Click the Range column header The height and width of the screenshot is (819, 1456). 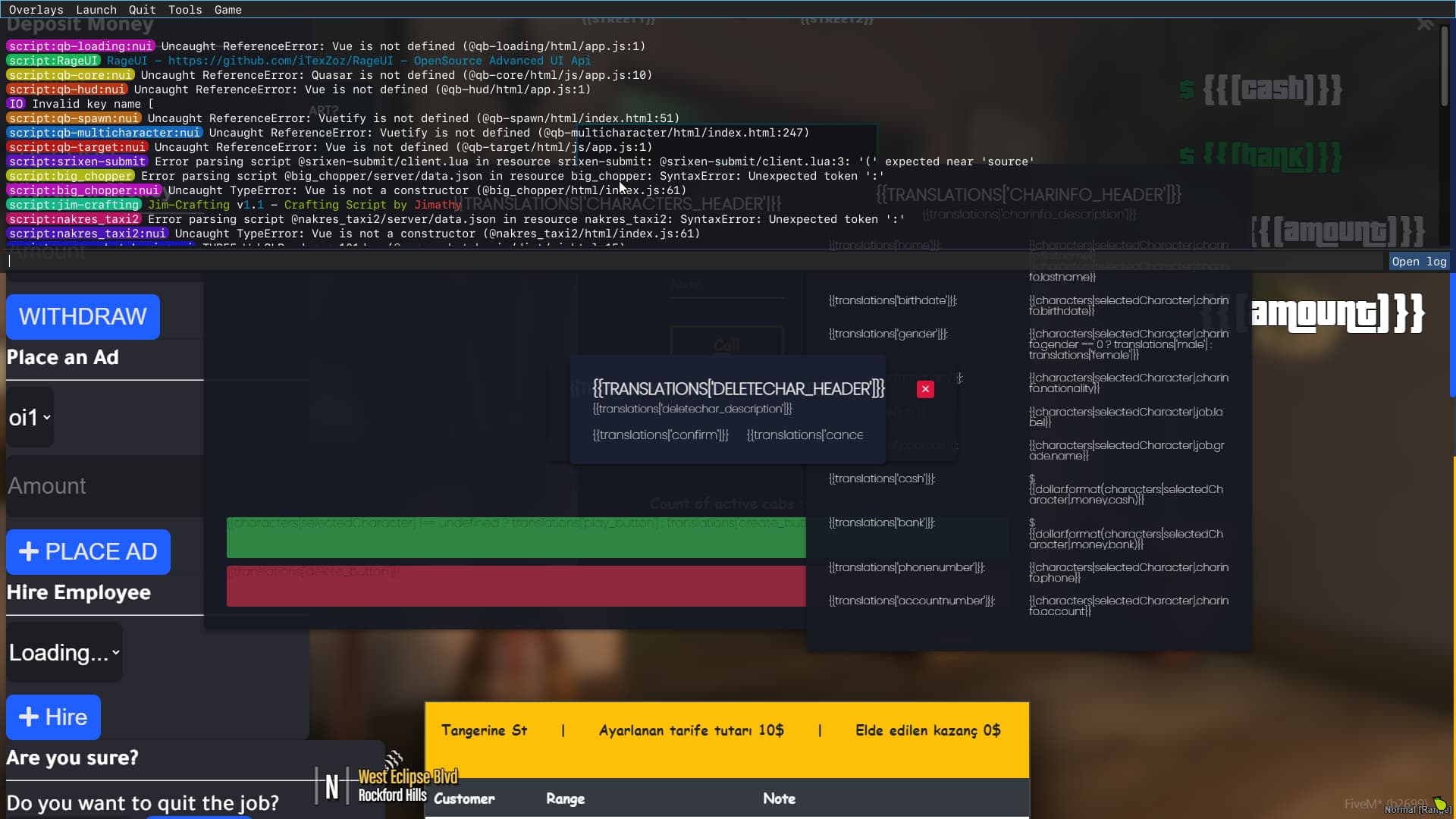tap(565, 799)
